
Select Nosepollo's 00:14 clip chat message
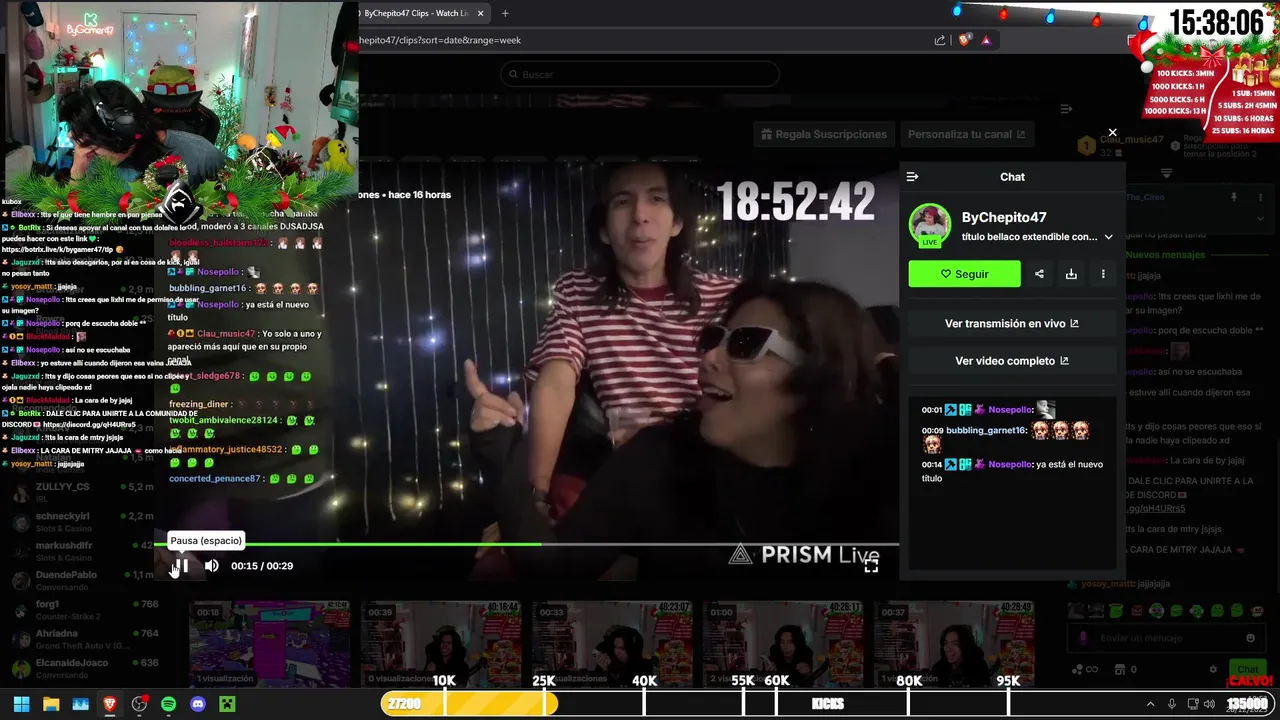click(x=1012, y=471)
